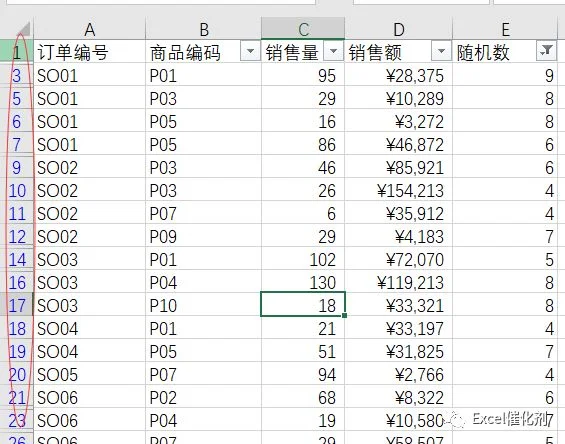Select column A header
565x444 pixels.
89,29
